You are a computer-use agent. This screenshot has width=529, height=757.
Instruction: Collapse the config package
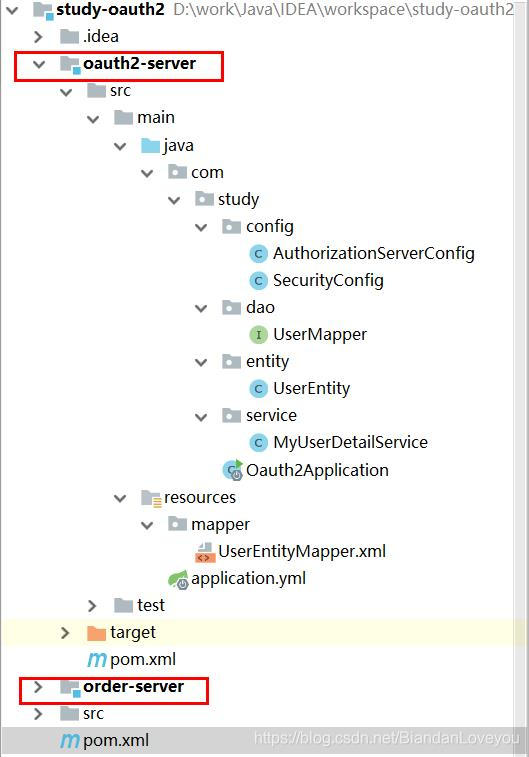click(201, 227)
